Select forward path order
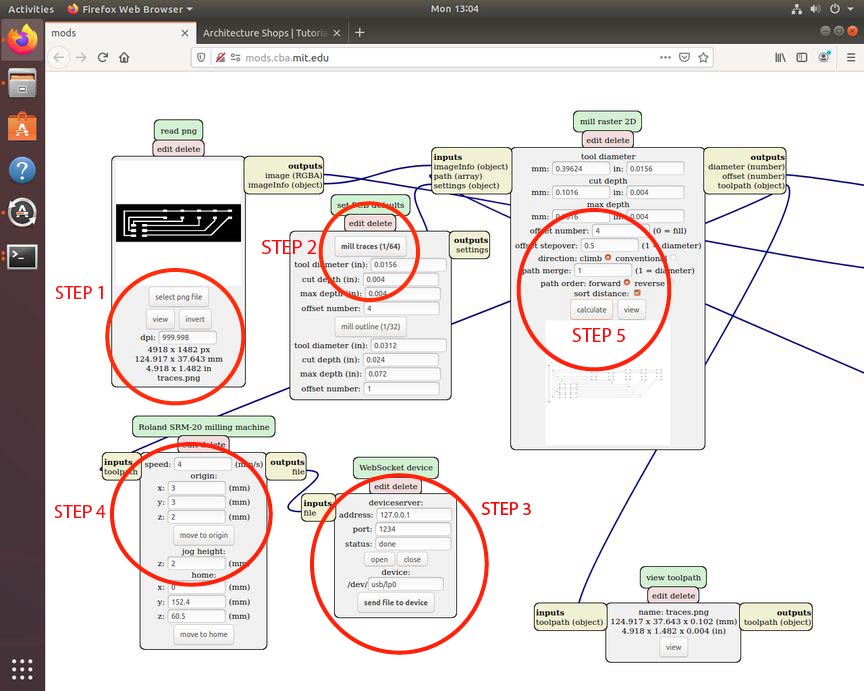Screen dimensions: 864x691 coord(627,283)
